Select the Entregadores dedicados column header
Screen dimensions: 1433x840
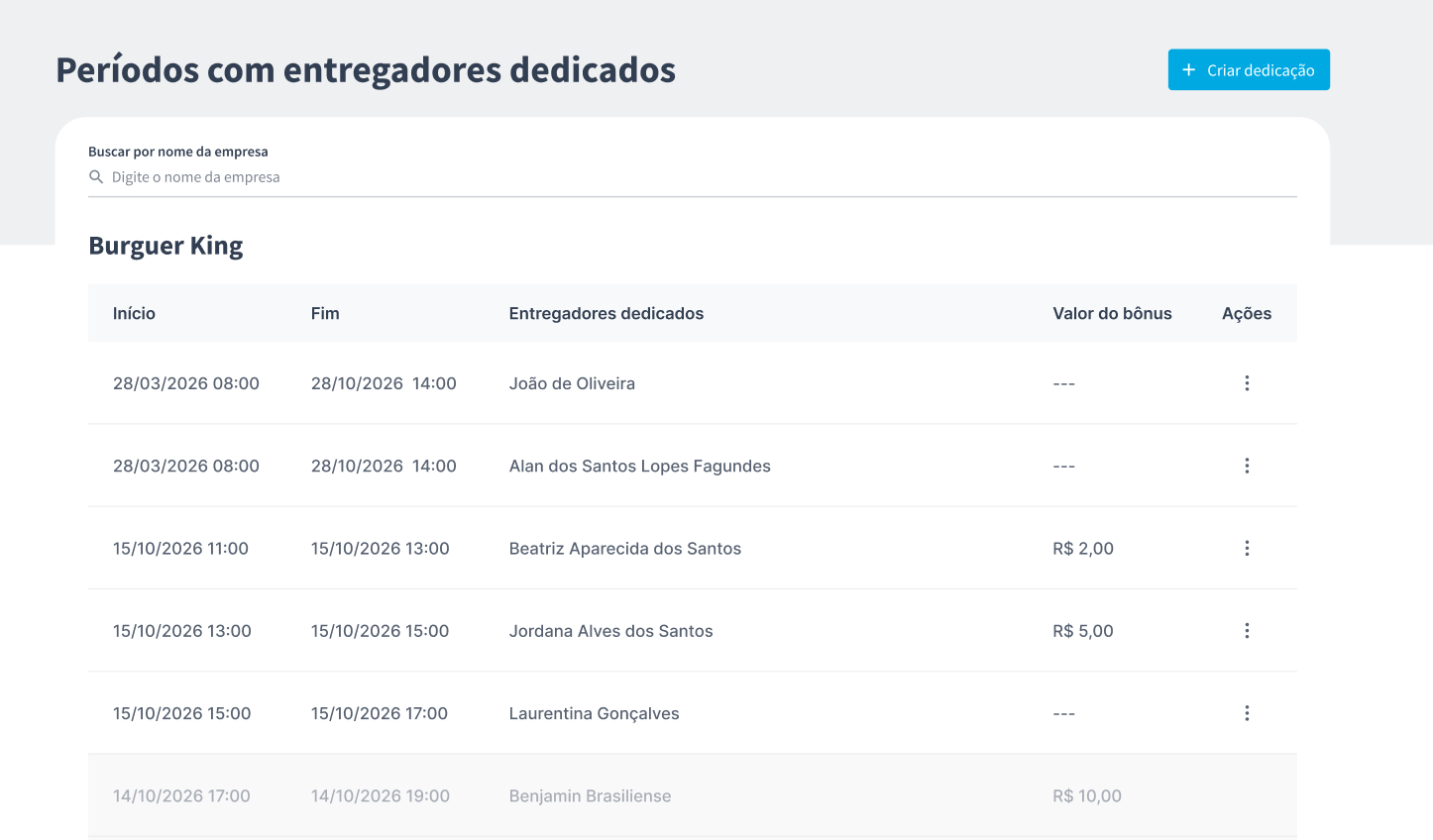click(606, 313)
